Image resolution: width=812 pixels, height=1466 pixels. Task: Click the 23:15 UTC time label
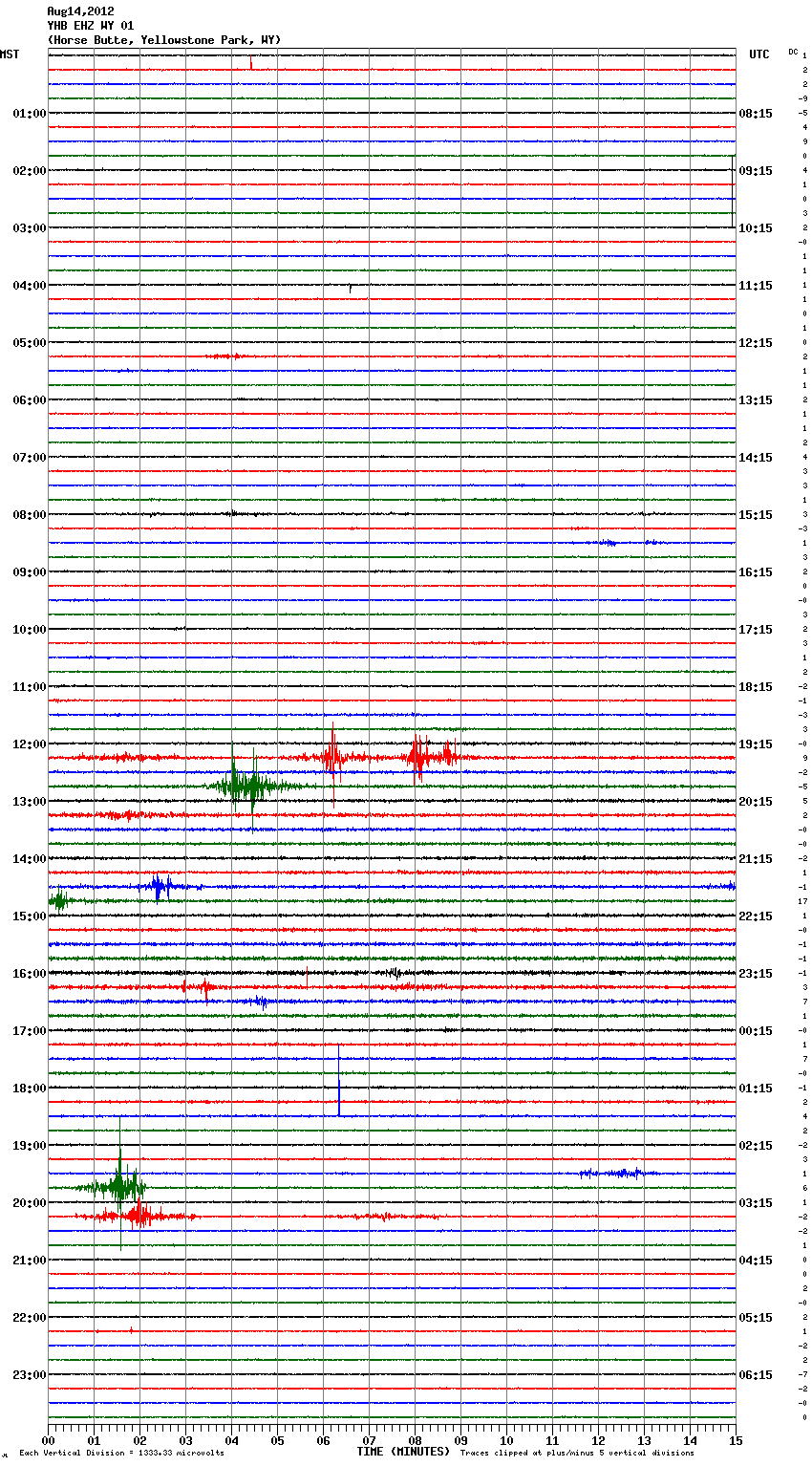pos(756,973)
